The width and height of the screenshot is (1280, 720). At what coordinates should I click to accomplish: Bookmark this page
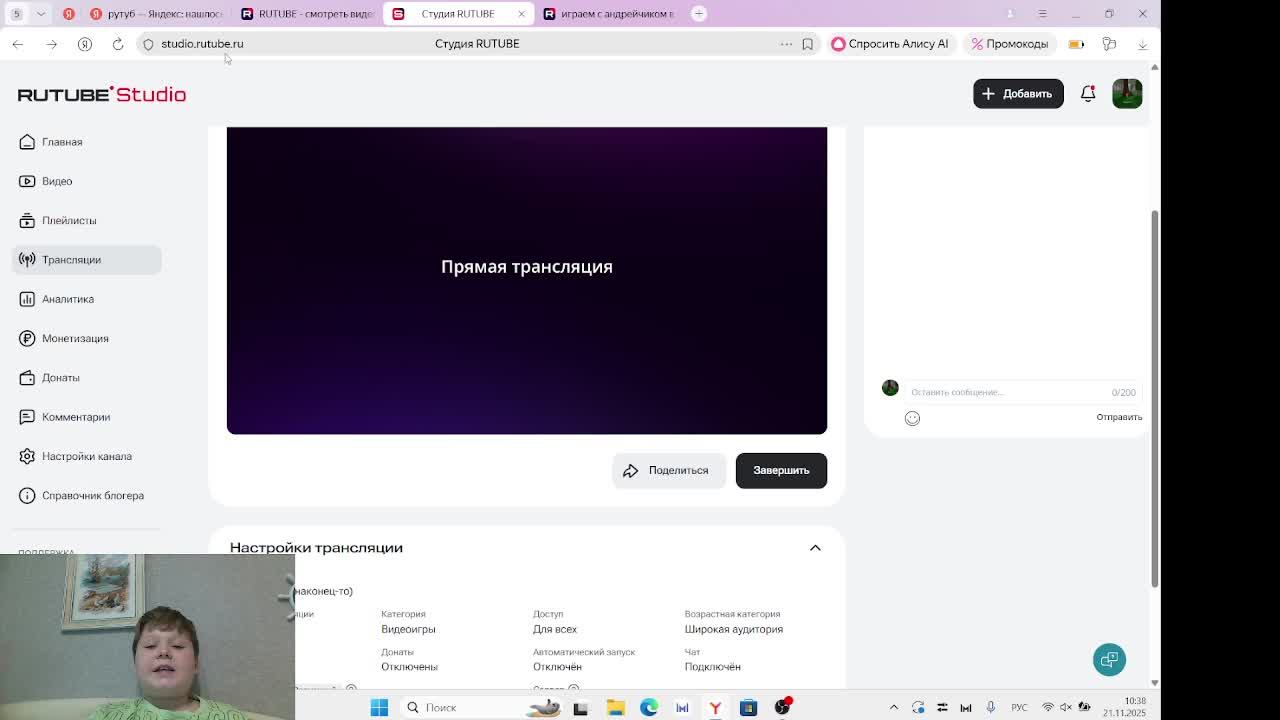point(807,44)
